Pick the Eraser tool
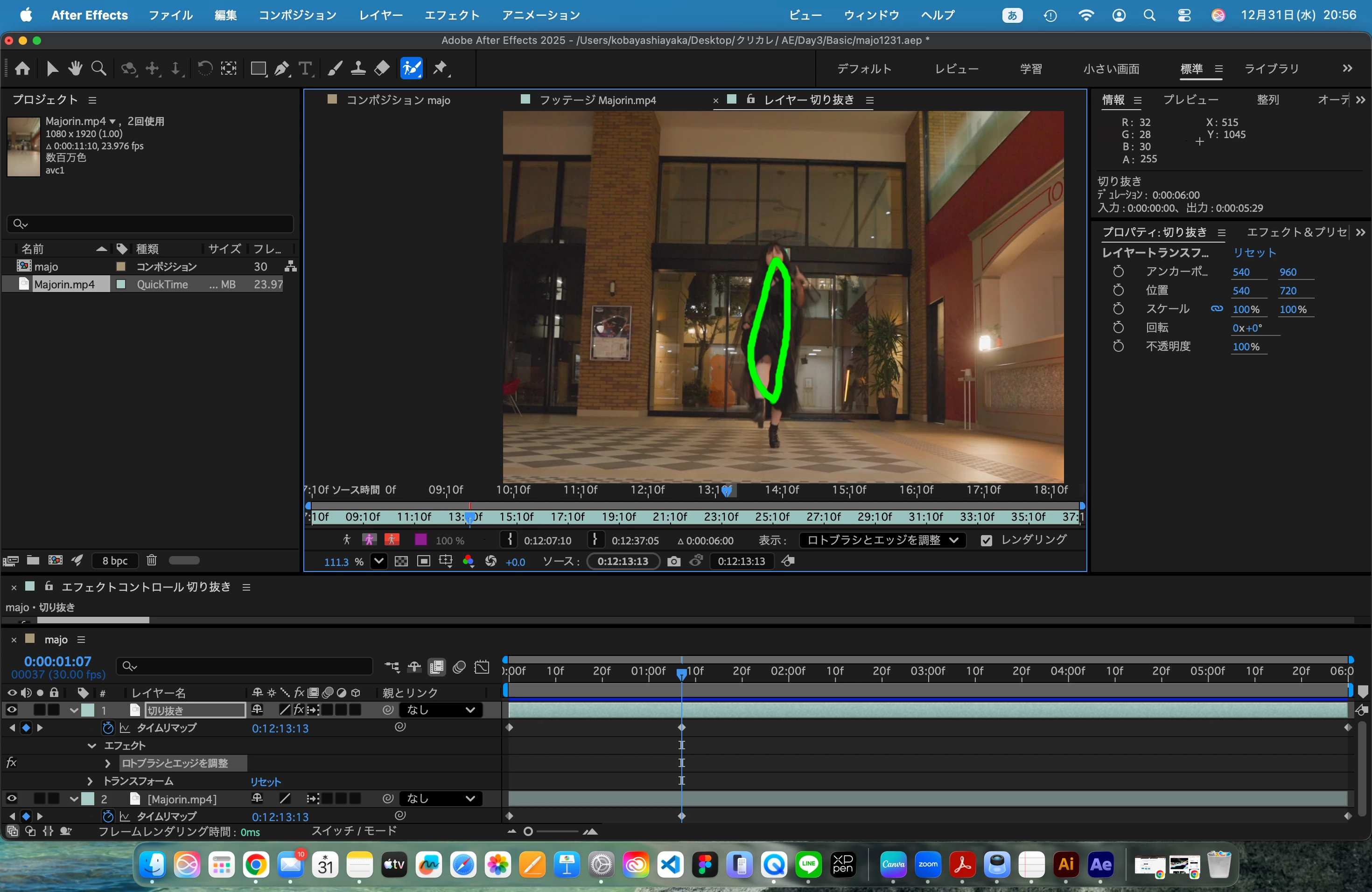The height and width of the screenshot is (892, 1372). click(x=382, y=69)
